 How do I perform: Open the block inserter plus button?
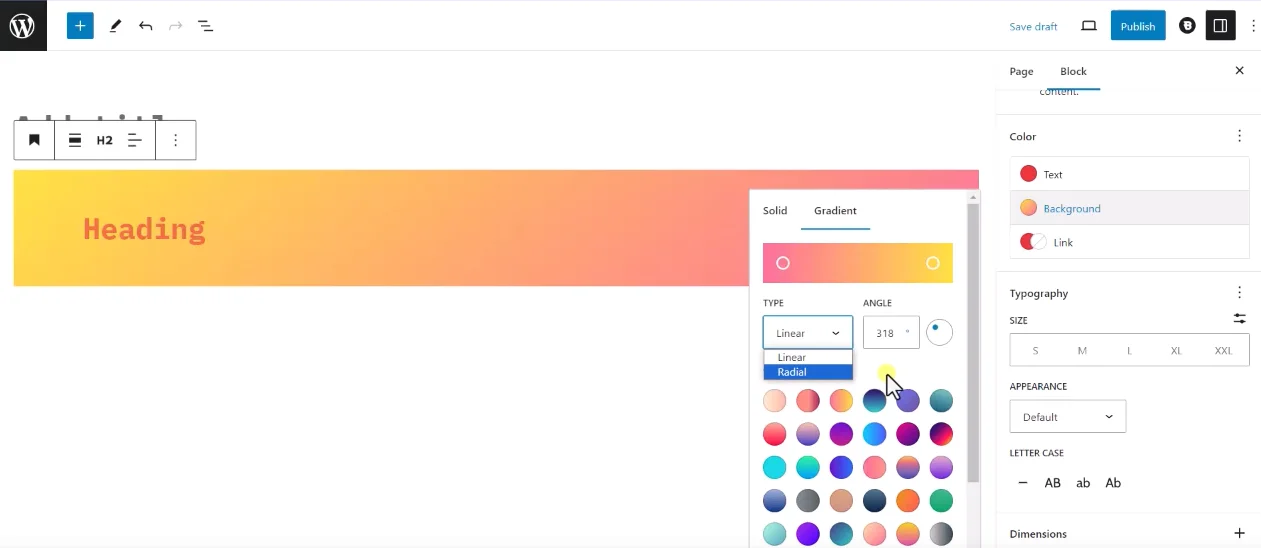point(80,26)
